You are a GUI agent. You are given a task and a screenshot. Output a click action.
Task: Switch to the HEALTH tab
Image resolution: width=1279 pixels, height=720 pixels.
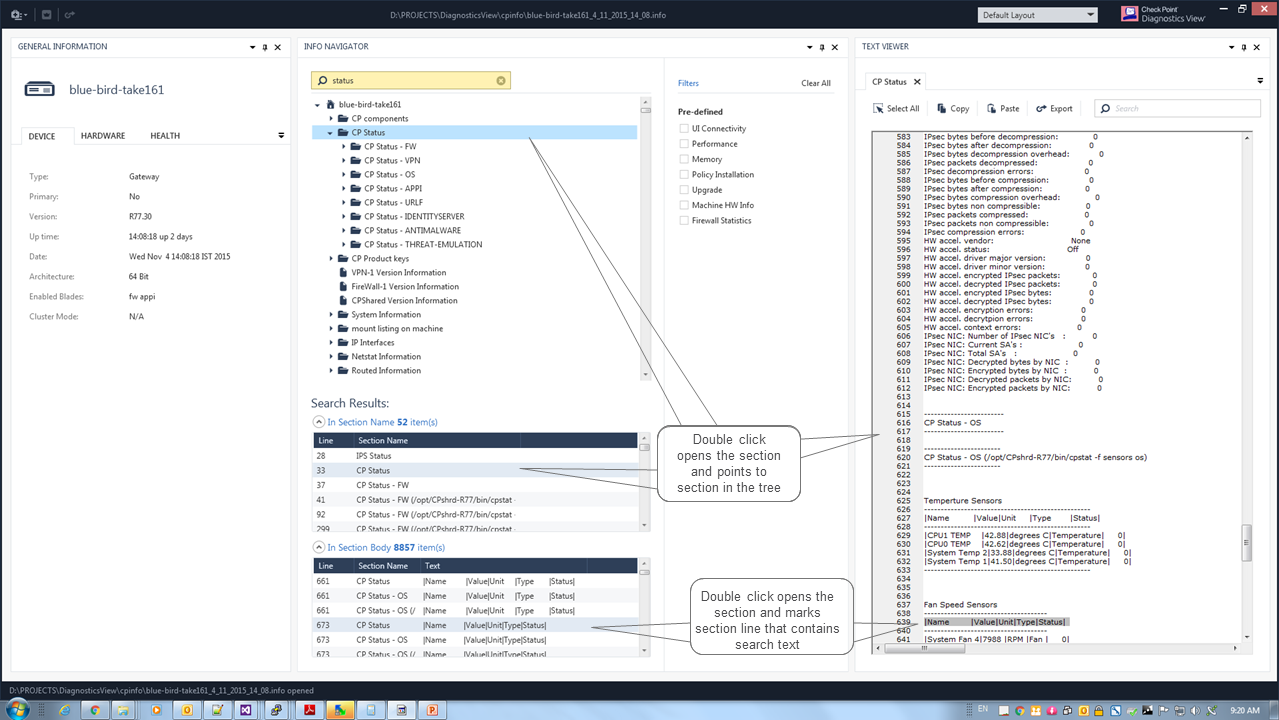point(165,136)
